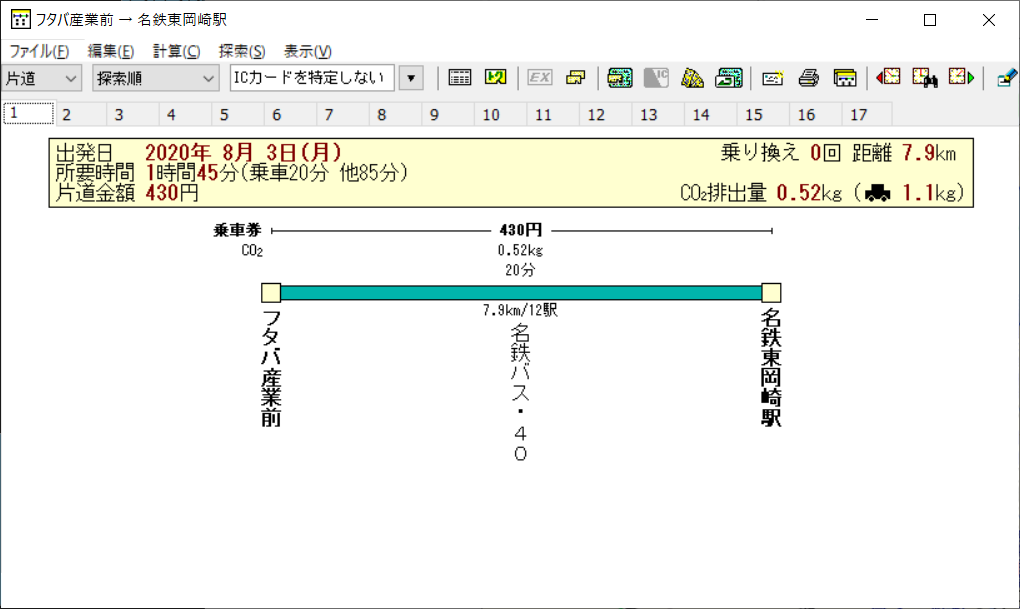
Task: Click the yellow stacked tickets icon
Action: tap(576, 78)
